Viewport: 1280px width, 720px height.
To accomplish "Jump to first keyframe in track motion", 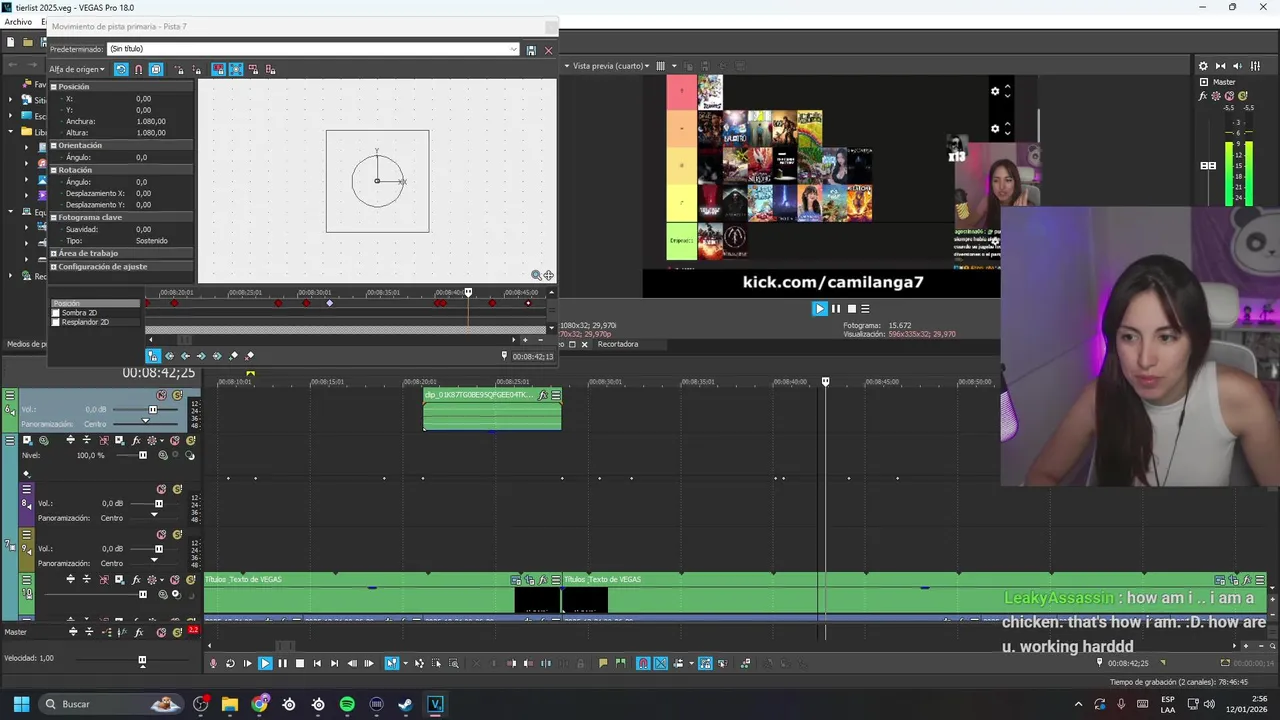I will click(169, 356).
